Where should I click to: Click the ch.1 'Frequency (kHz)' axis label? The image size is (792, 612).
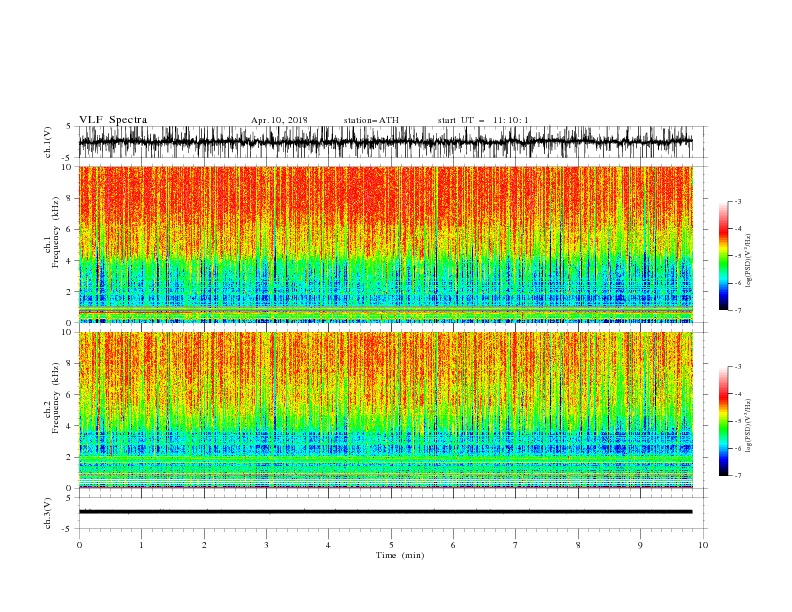click(x=56, y=232)
